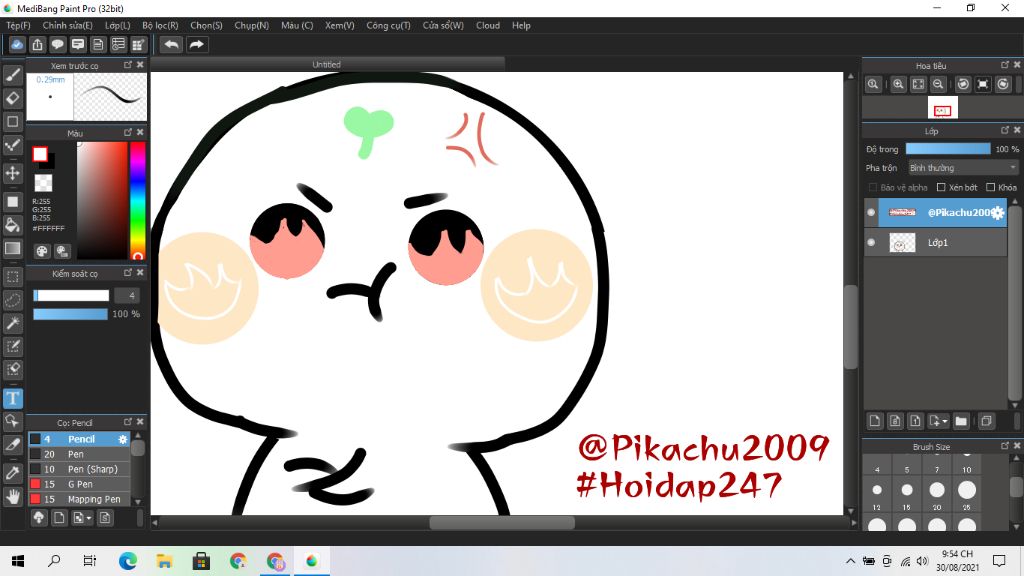Choose the Move tool
This screenshot has height=576, width=1024.
coord(12,173)
